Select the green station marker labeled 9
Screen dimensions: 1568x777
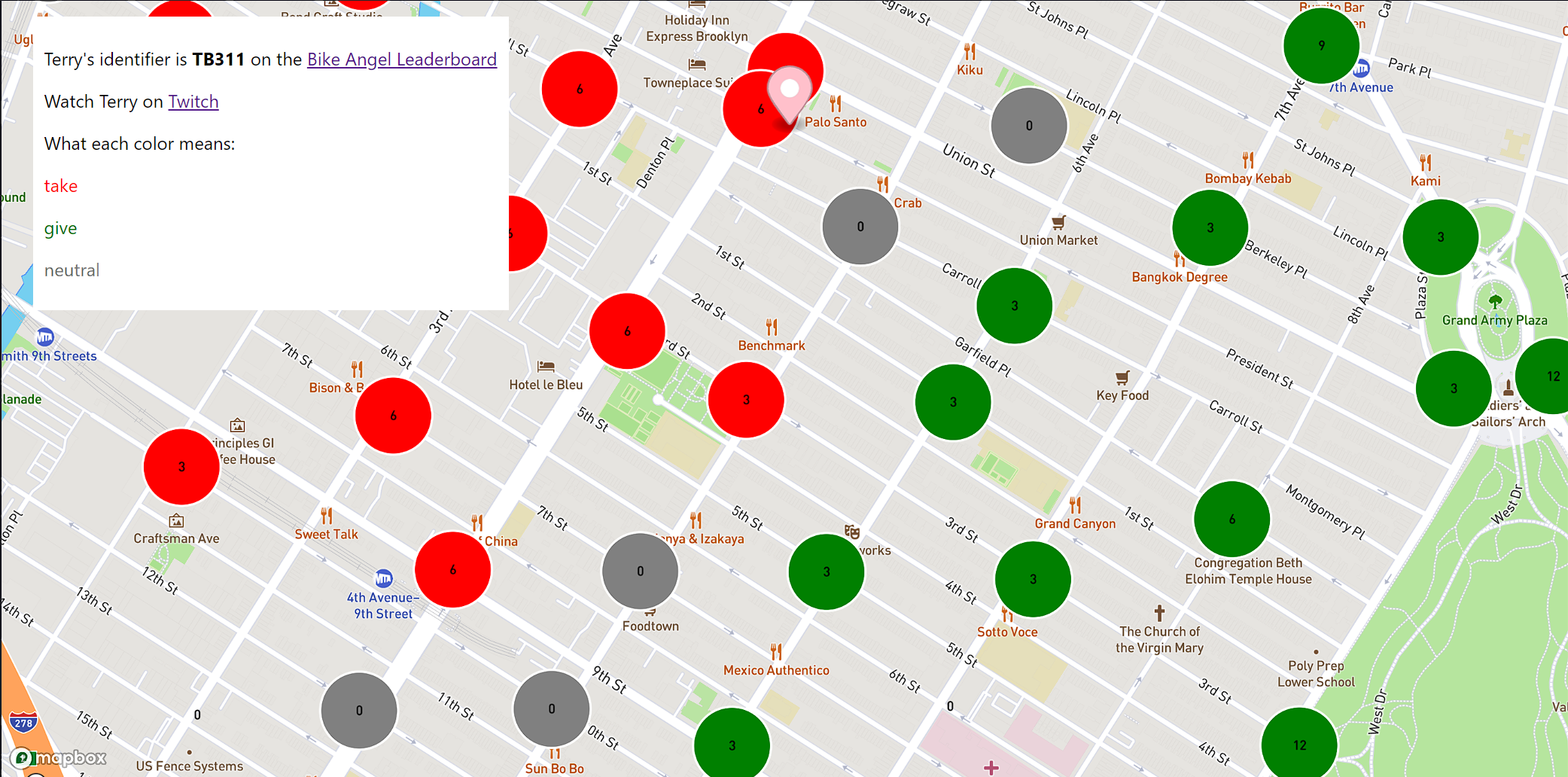[1321, 46]
